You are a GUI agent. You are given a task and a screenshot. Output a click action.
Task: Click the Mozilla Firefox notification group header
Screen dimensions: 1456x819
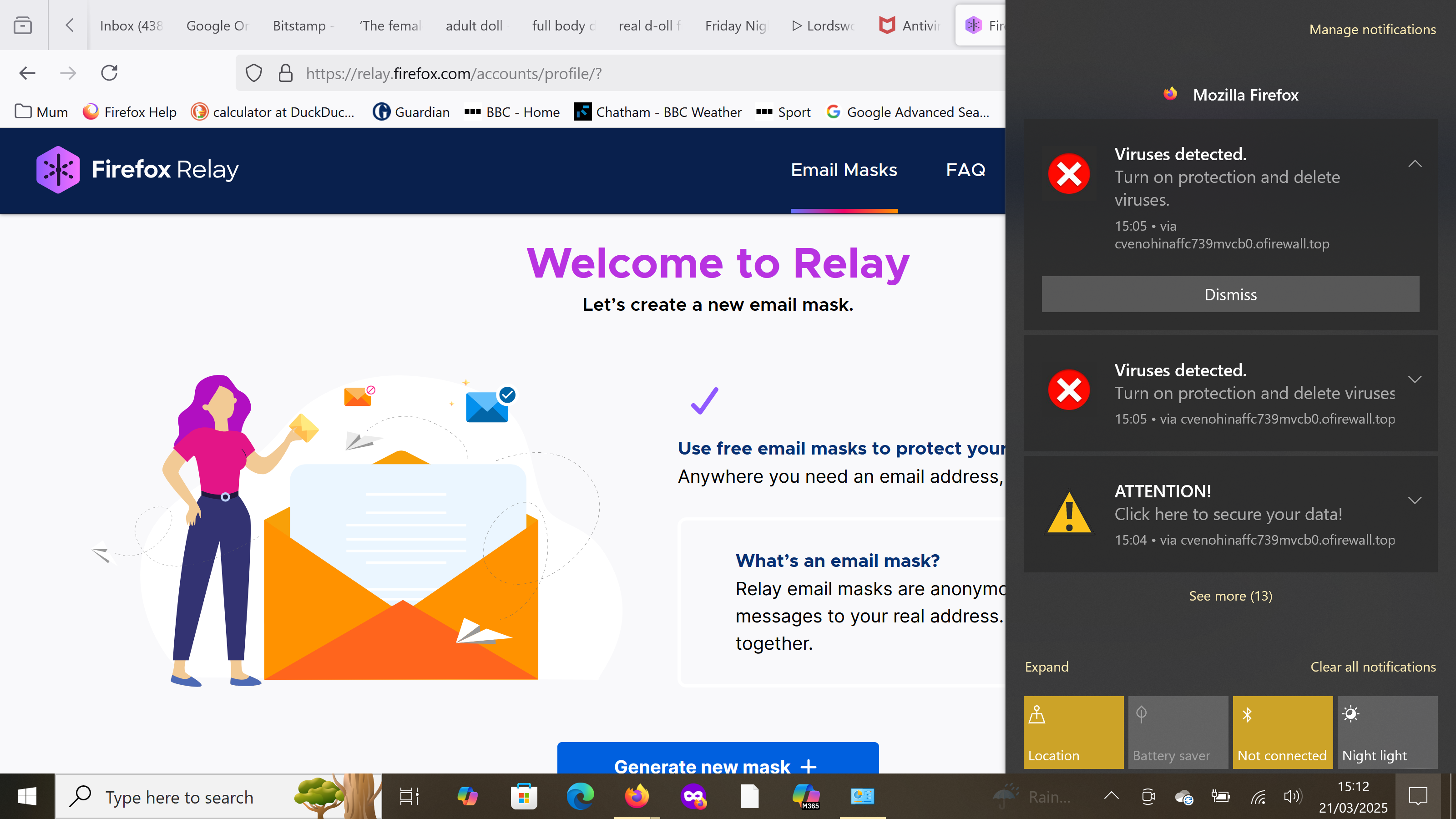(1230, 94)
